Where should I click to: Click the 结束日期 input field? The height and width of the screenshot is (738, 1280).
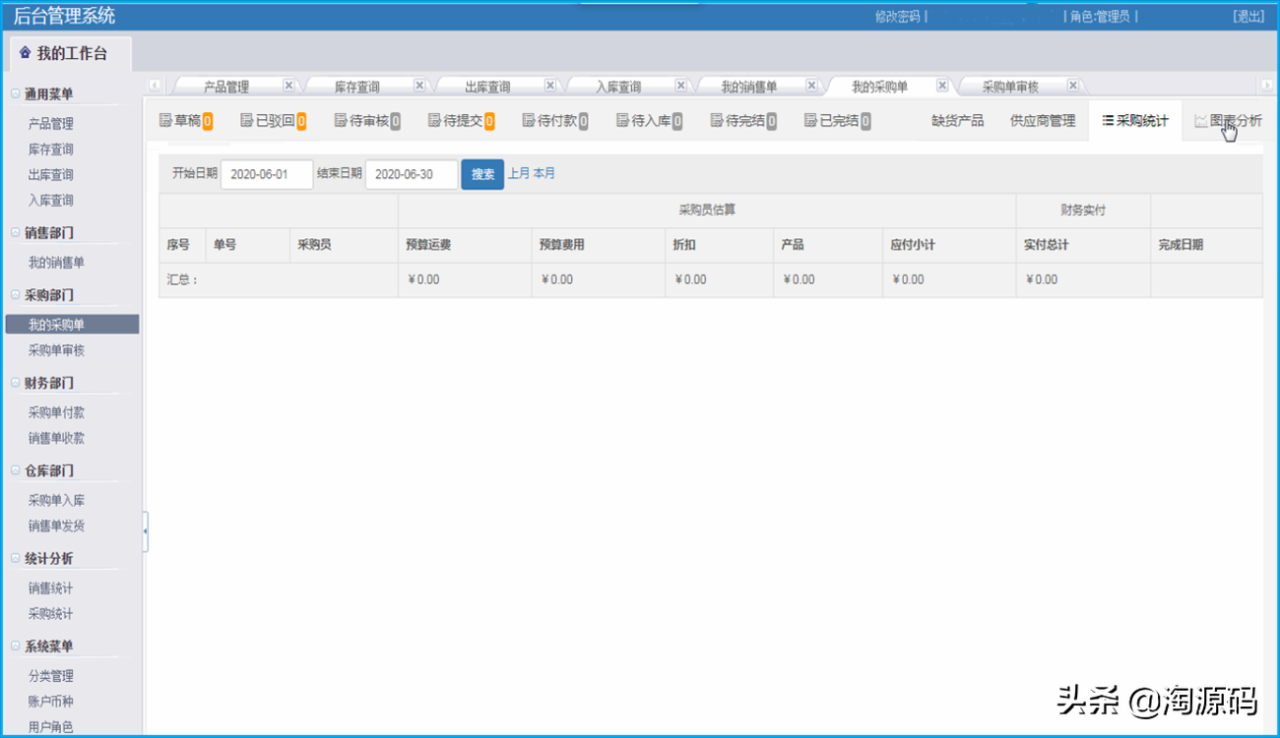point(412,174)
